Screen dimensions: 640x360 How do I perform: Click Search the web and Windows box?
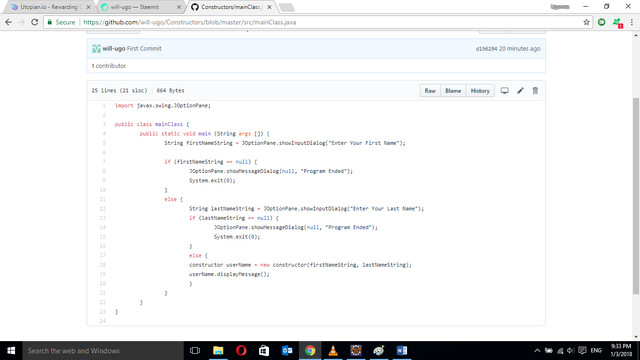pyautogui.click(x=103, y=351)
